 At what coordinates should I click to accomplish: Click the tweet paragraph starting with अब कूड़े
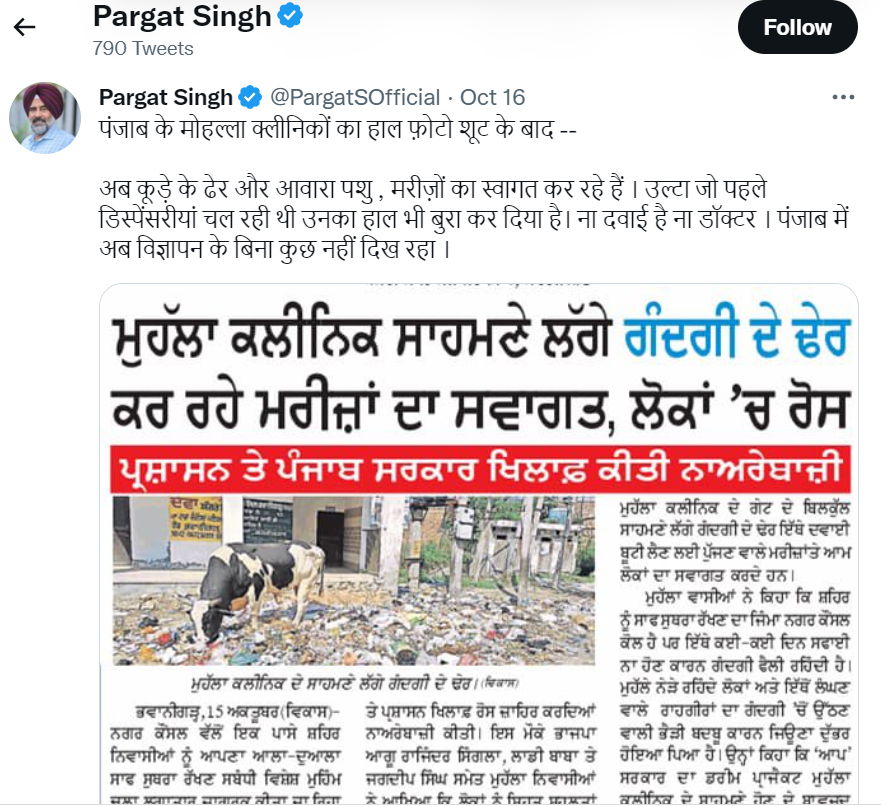473,219
